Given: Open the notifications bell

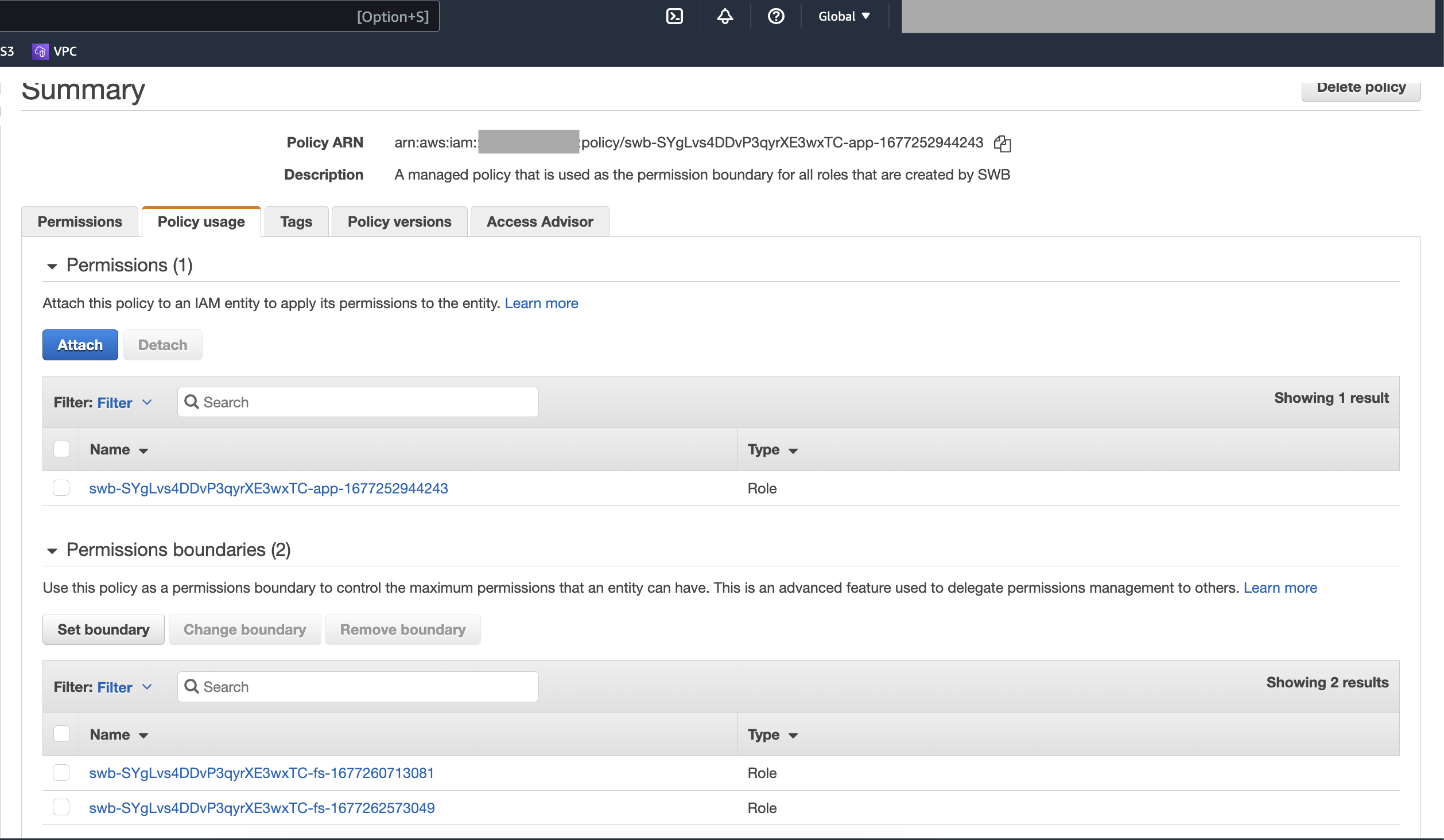Looking at the screenshot, I should point(724,16).
